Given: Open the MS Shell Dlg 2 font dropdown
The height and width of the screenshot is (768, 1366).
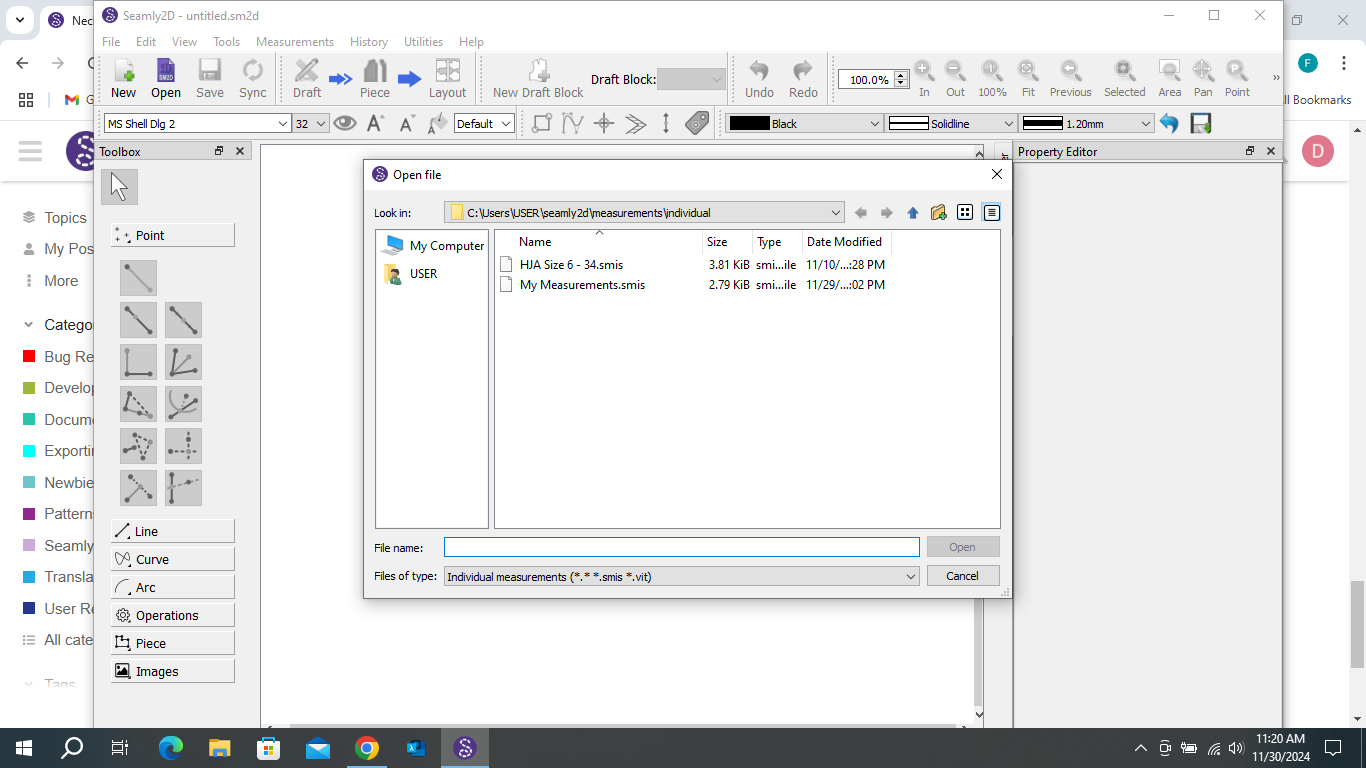Looking at the screenshot, I should pos(283,124).
